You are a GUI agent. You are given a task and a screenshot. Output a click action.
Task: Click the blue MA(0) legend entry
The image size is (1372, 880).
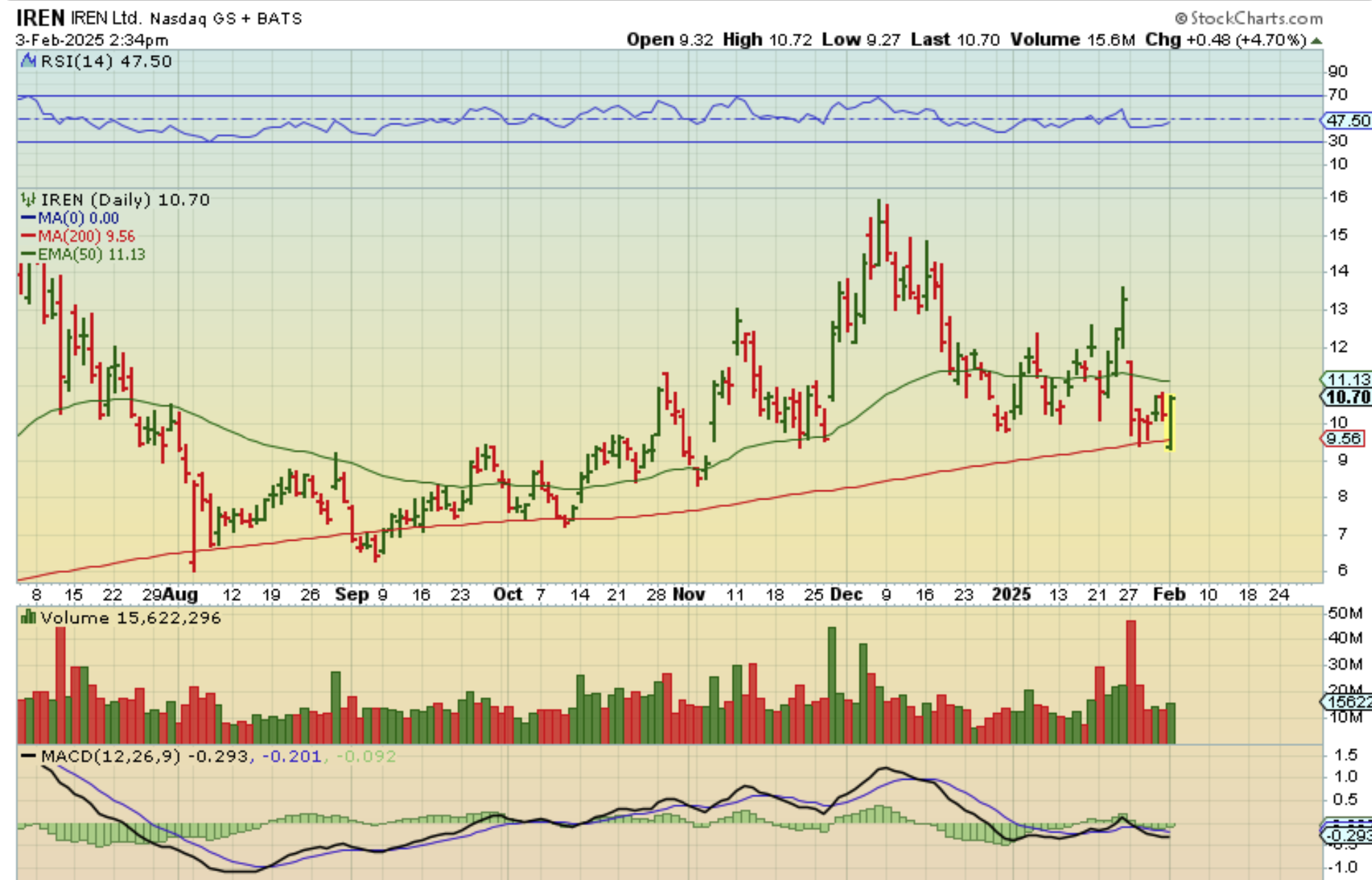tap(70, 218)
